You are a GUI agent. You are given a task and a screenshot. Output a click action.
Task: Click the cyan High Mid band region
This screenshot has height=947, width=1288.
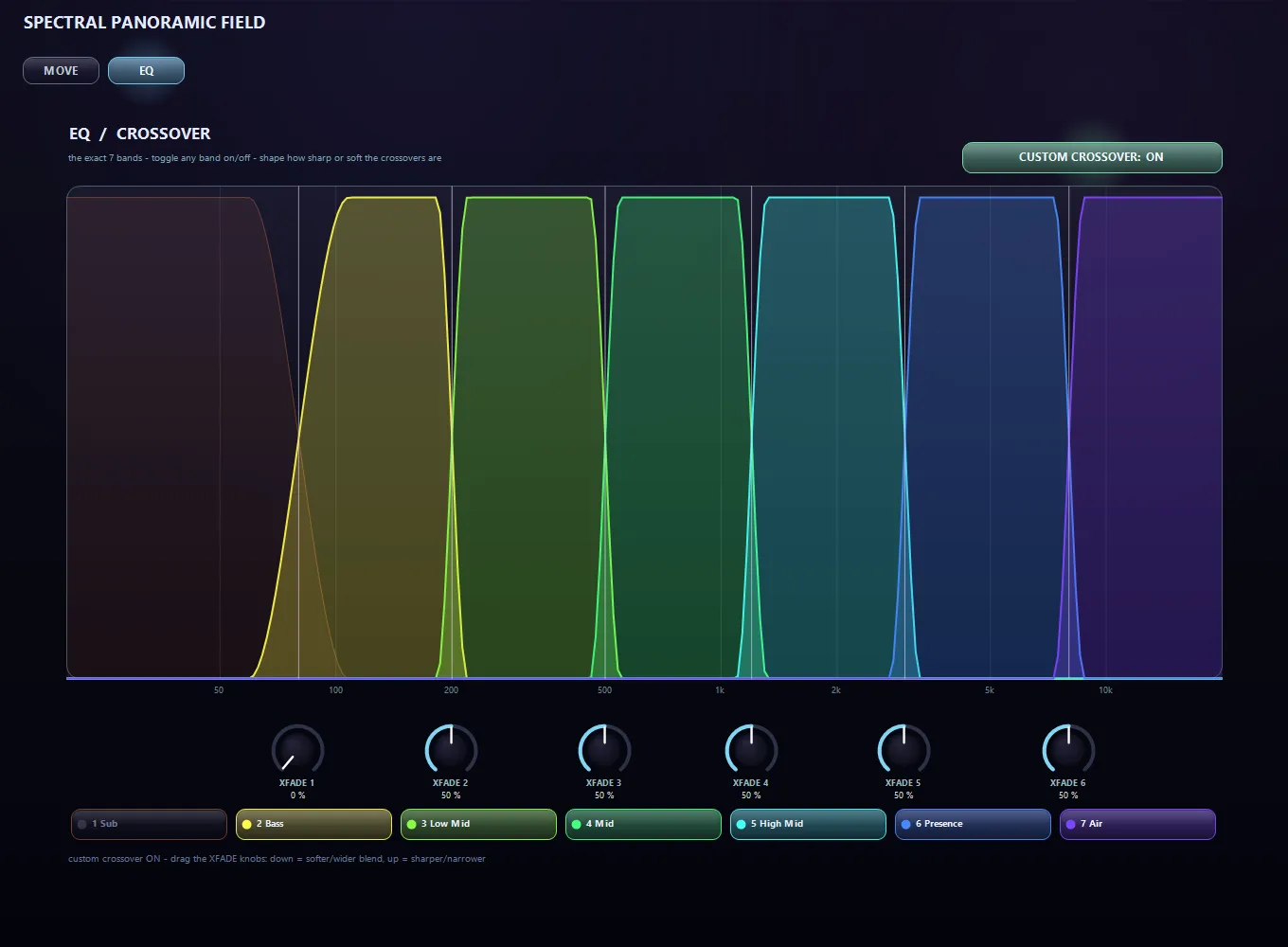[829, 436]
